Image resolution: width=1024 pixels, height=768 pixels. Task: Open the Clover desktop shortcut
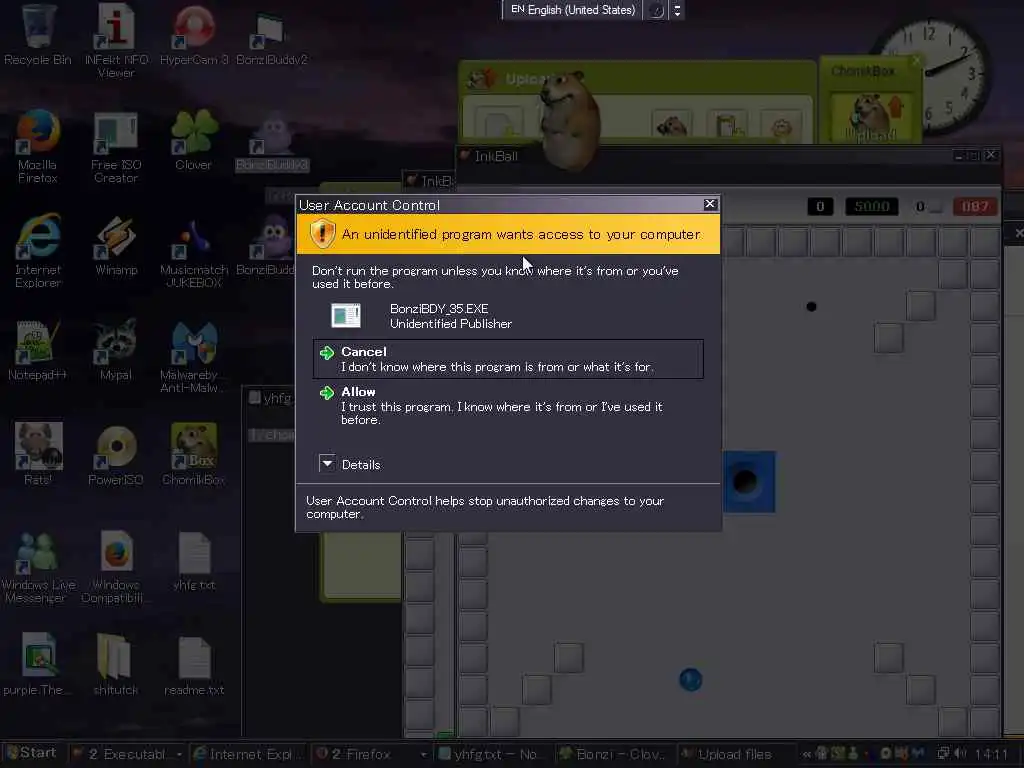[x=194, y=140]
